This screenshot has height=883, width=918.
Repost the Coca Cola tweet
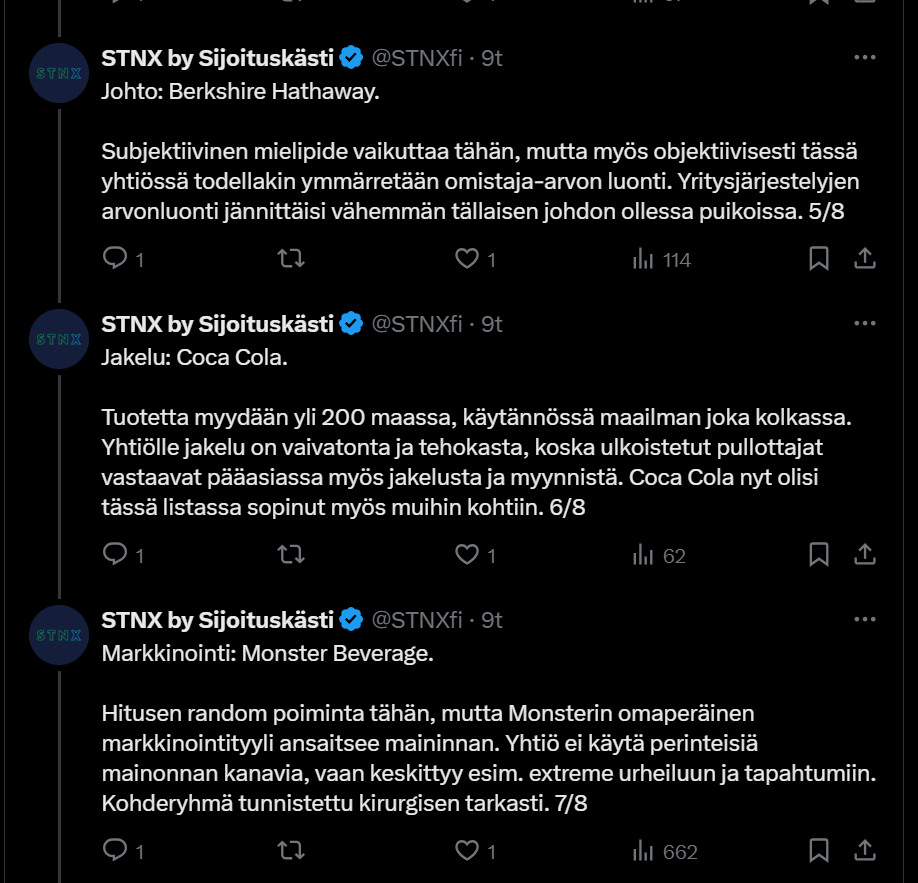coord(291,555)
